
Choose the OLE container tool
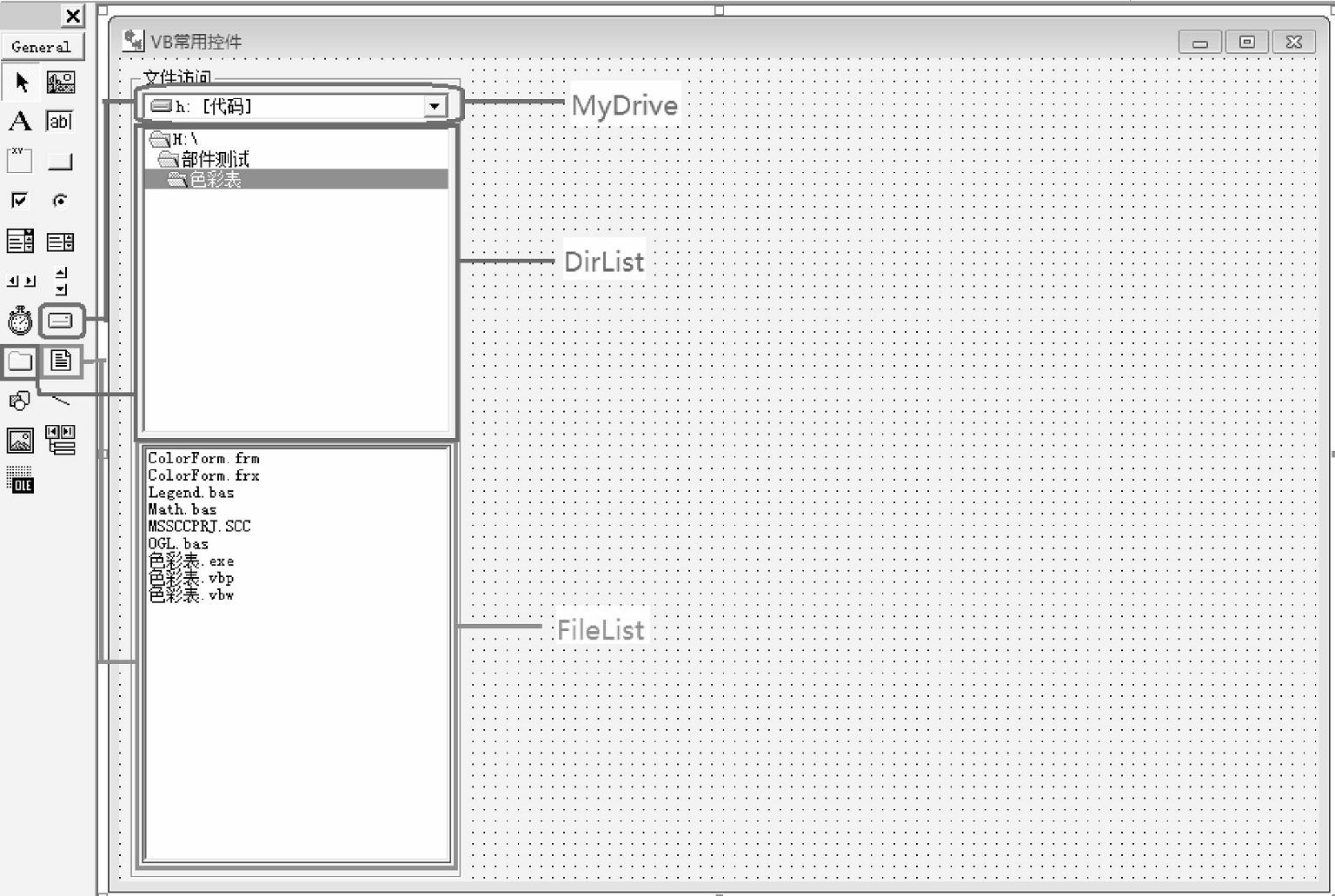[x=20, y=480]
